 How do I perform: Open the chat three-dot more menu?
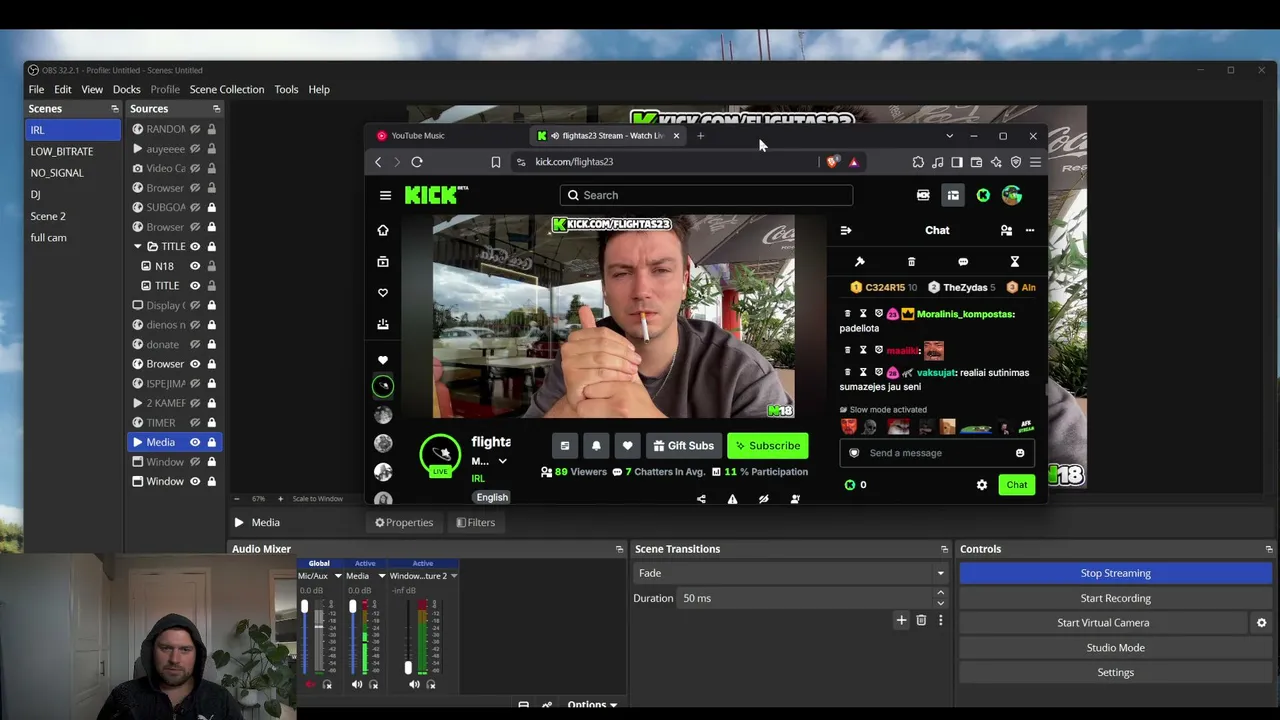[x=1030, y=231]
